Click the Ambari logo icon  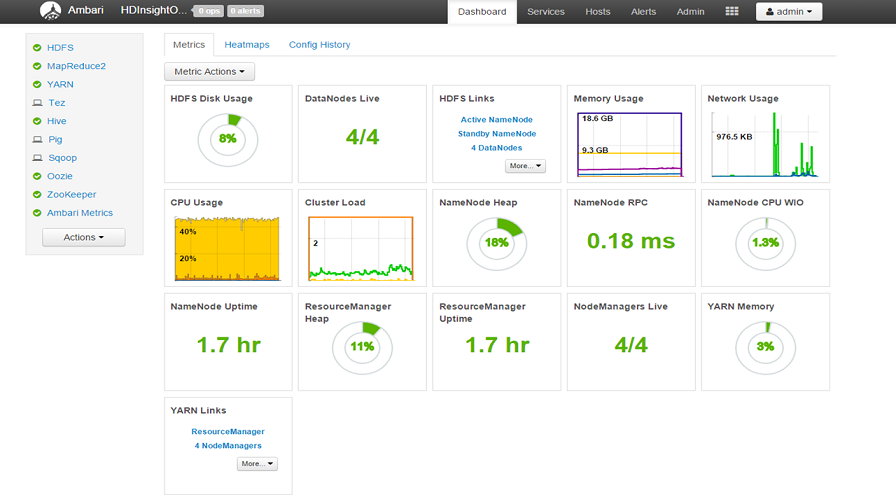click(x=50, y=11)
